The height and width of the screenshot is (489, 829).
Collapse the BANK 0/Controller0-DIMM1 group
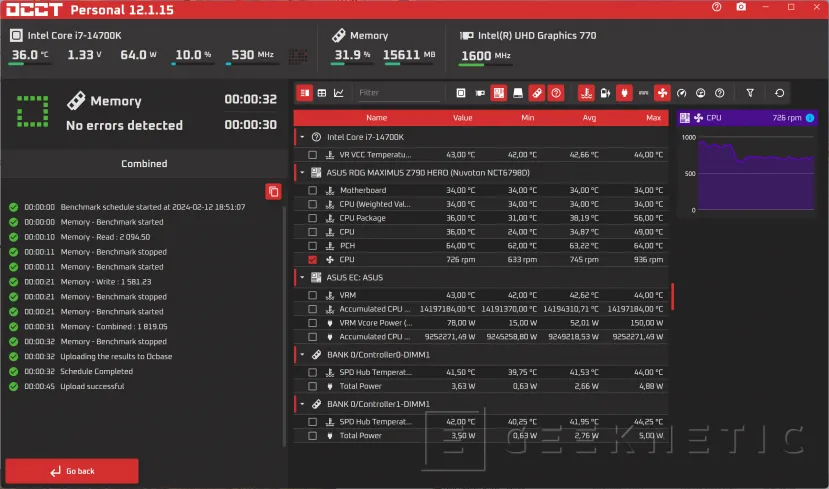click(x=302, y=355)
